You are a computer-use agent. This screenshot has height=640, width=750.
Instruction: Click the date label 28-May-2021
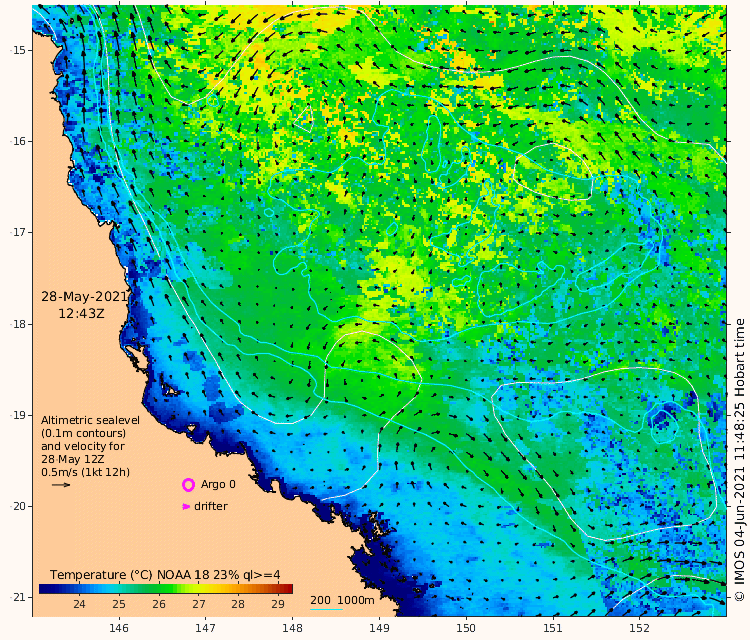point(85,297)
